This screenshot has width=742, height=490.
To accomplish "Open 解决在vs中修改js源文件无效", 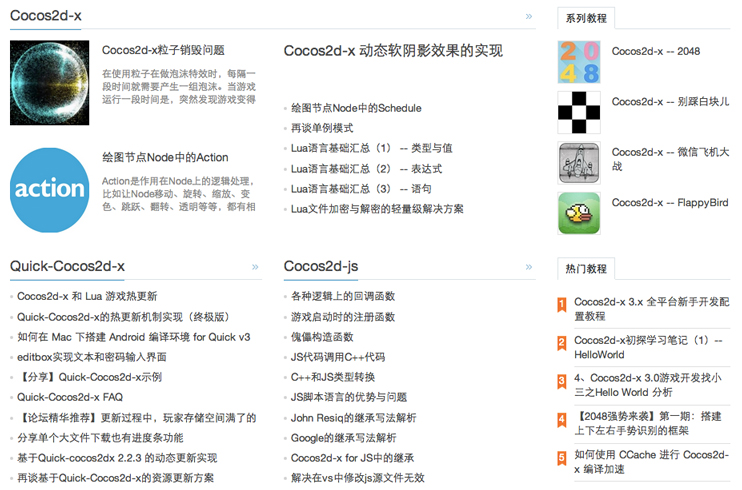I will pos(358,478).
